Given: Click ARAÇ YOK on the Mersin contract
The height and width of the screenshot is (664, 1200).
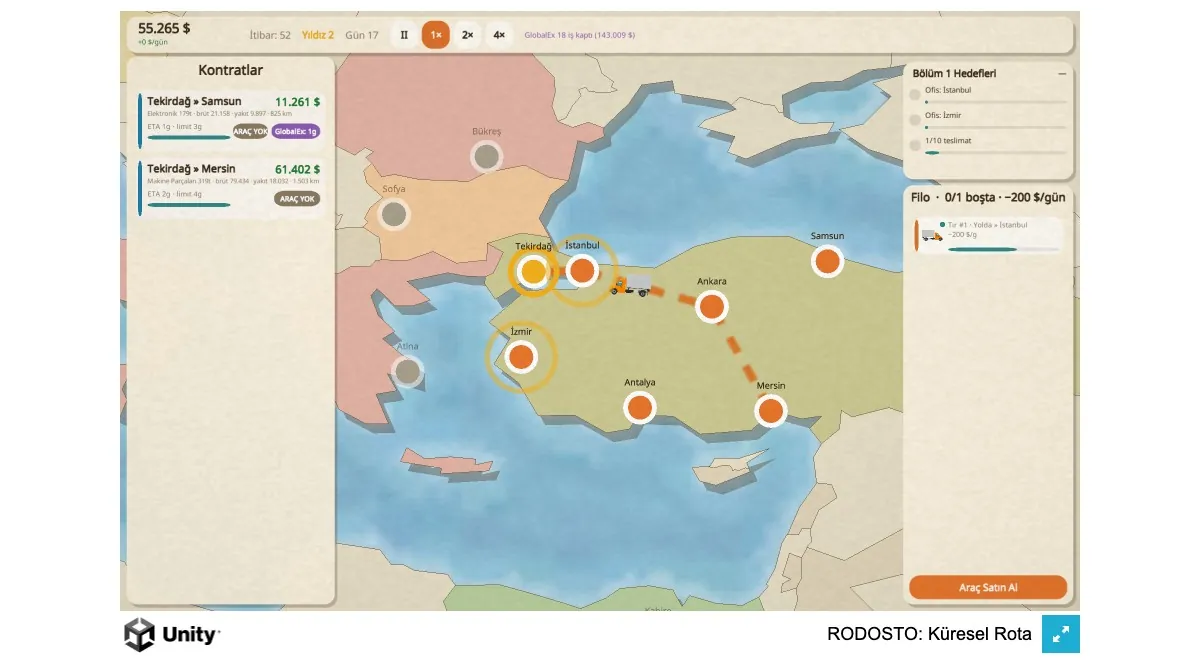Looking at the screenshot, I should [297, 199].
